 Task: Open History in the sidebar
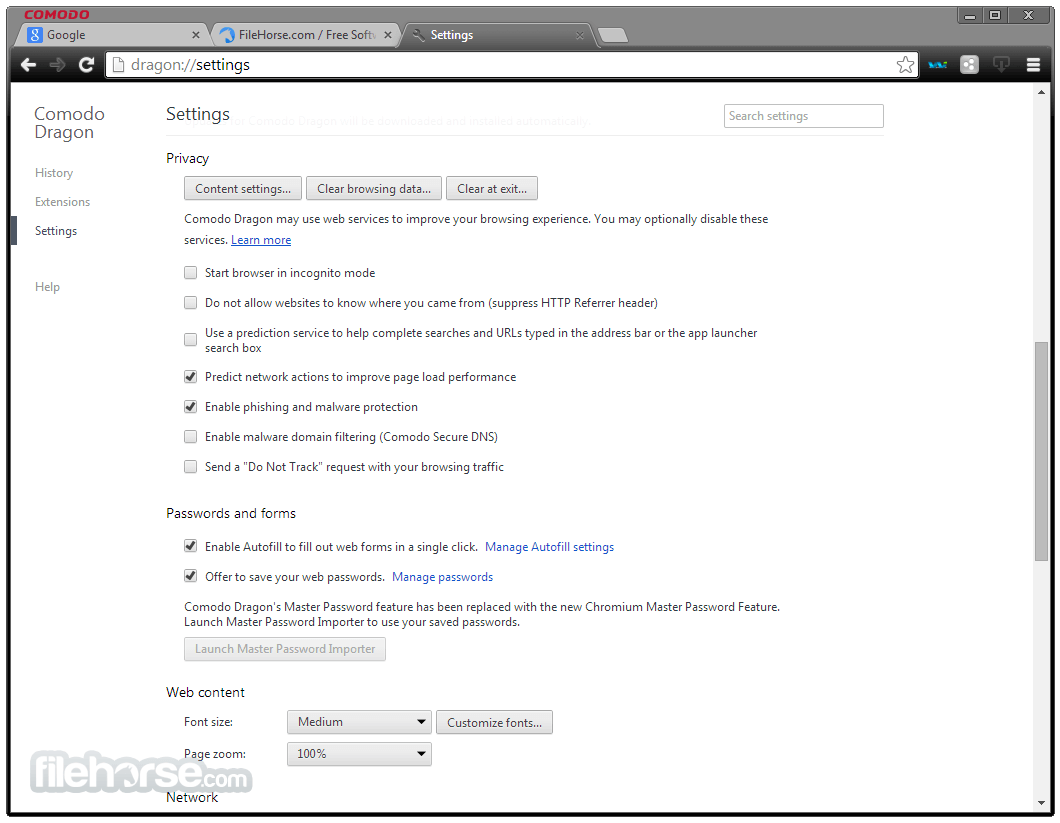pos(54,173)
